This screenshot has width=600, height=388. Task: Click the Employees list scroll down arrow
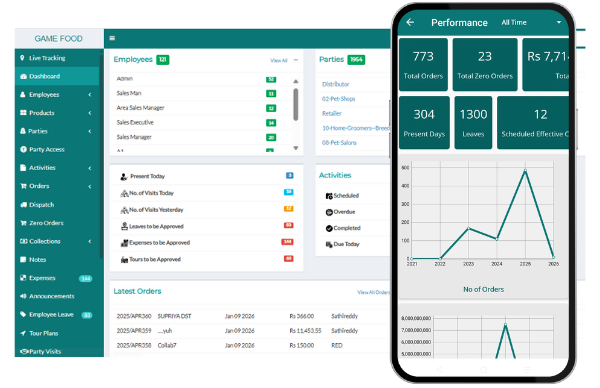295,148
